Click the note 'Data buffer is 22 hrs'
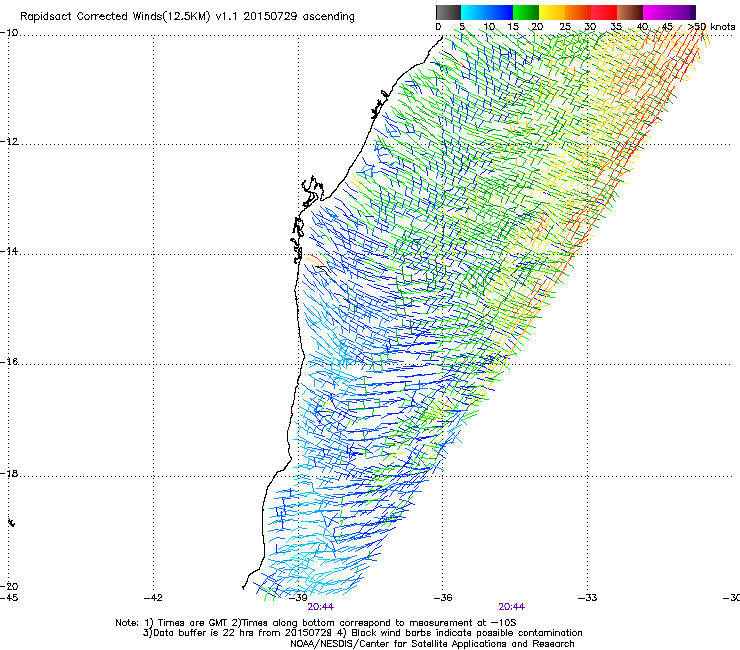Viewport: 740px width, 650px height. [204, 633]
